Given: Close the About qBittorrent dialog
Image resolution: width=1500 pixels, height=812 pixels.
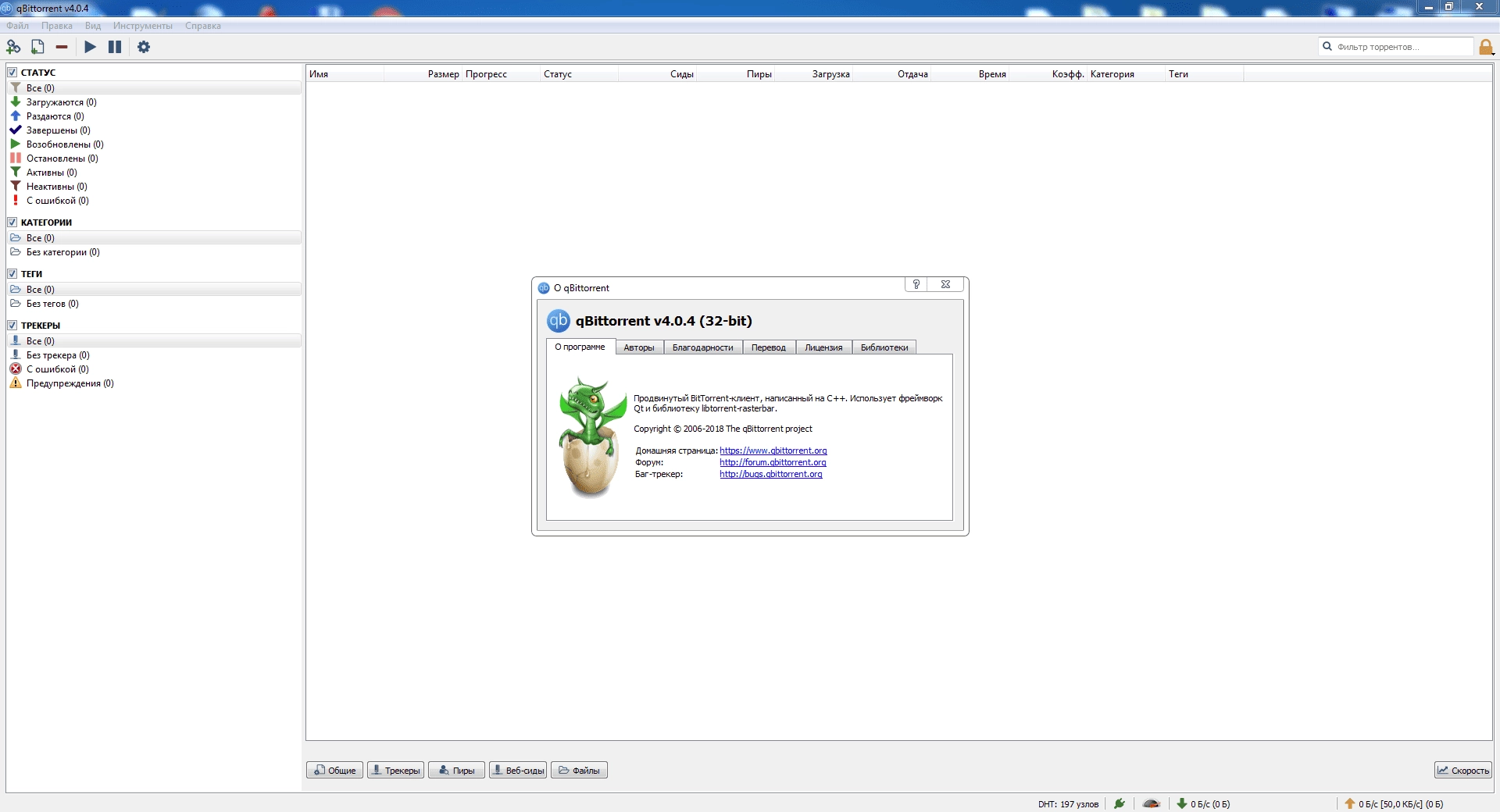Looking at the screenshot, I should point(945,284).
